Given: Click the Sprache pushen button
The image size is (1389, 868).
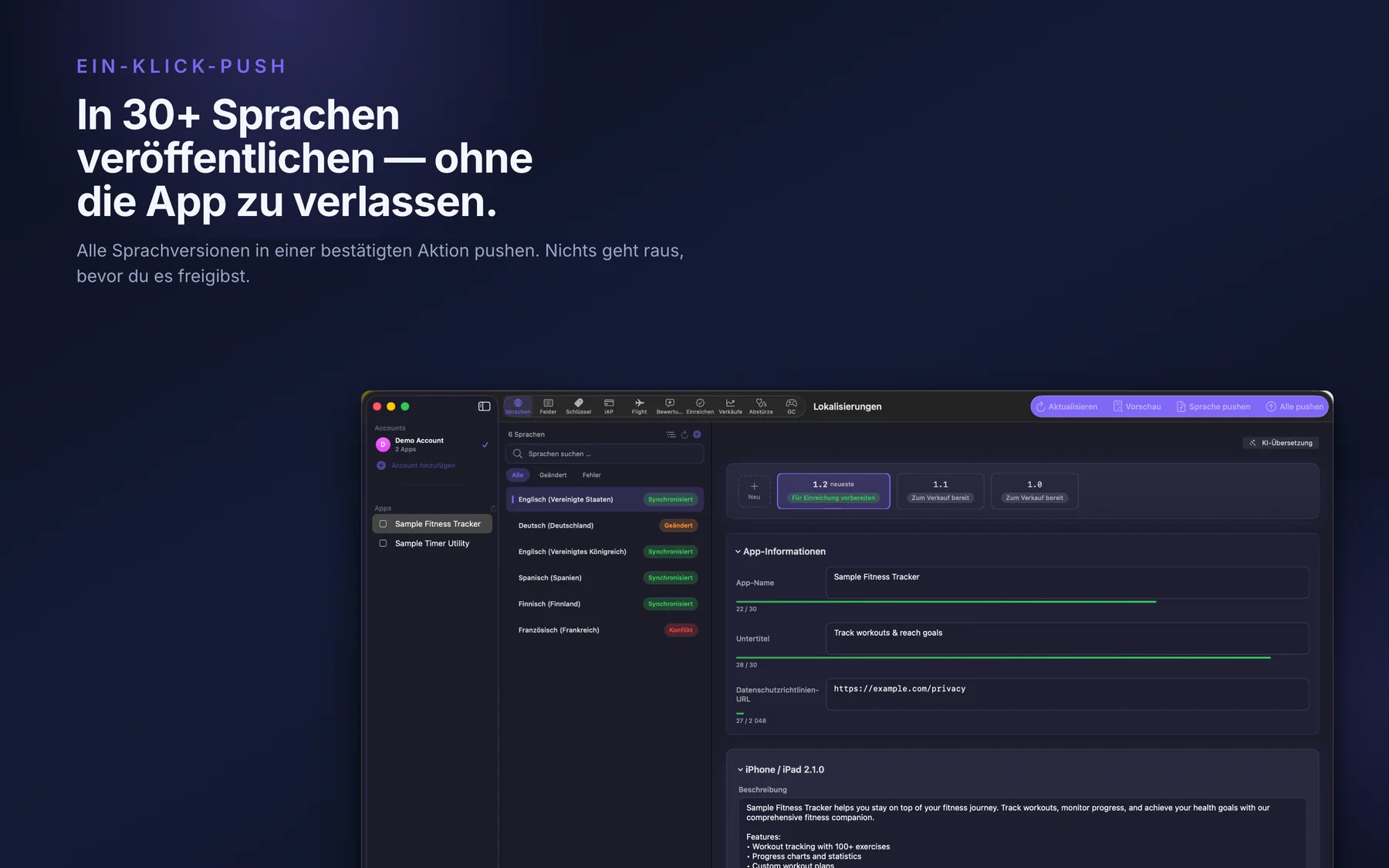Looking at the screenshot, I should (1213, 407).
